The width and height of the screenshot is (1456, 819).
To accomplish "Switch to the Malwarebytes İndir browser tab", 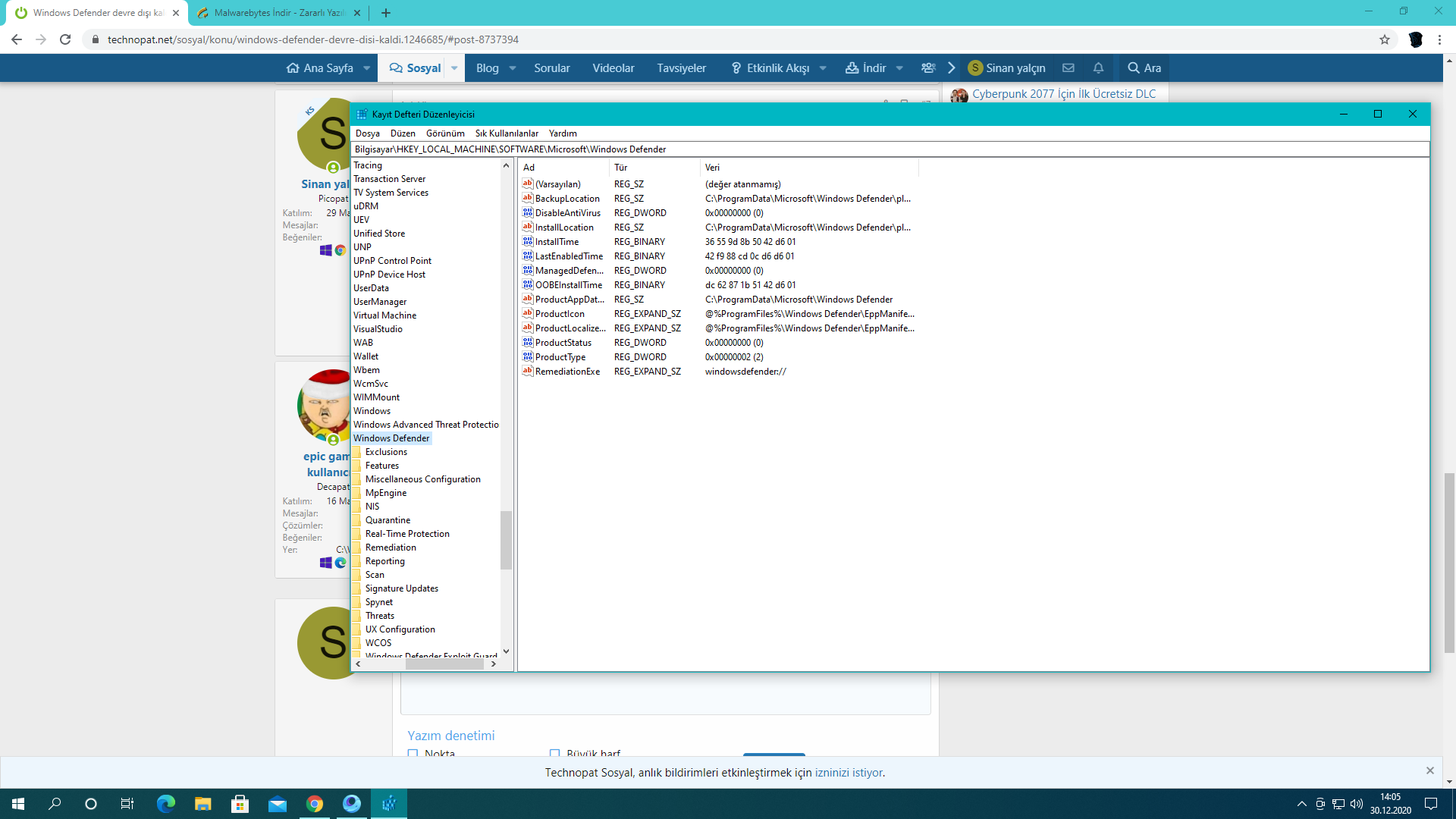I will [x=278, y=13].
